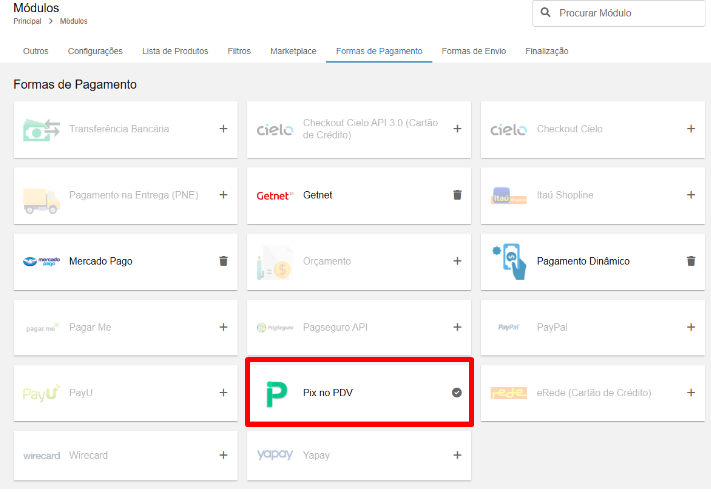Select the Filtros tab
The image size is (711, 493).
pos(239,51)
